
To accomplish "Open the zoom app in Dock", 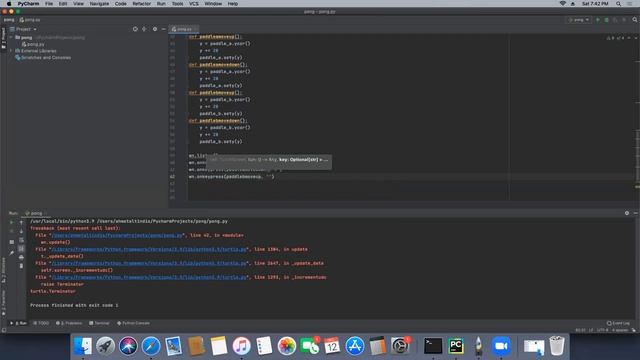I will pyautogui.click(x=501, y=346).
